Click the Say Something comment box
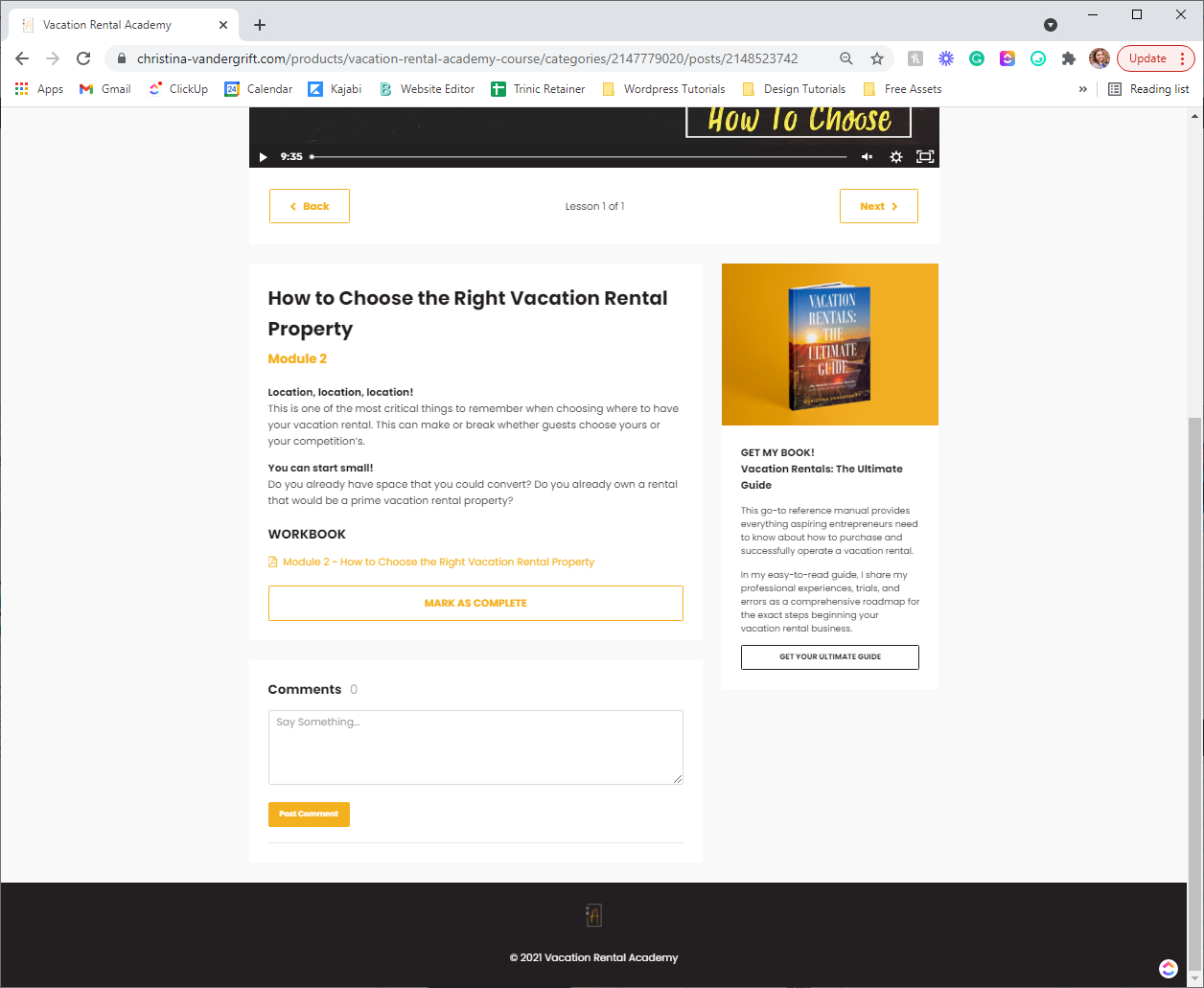Viewport: 1204px width, 988px height. 475,747
